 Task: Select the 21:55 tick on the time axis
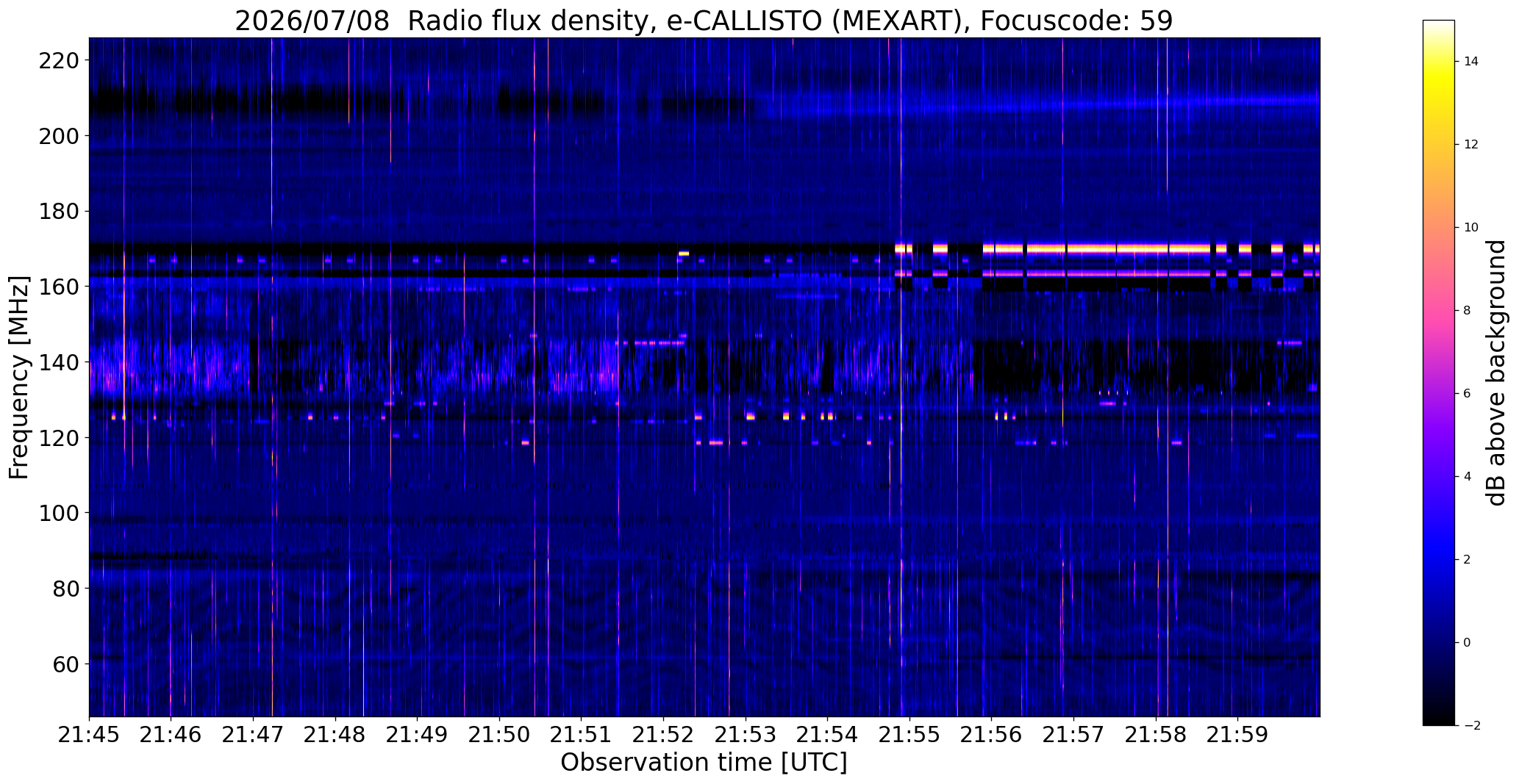(x=909, y=735)
